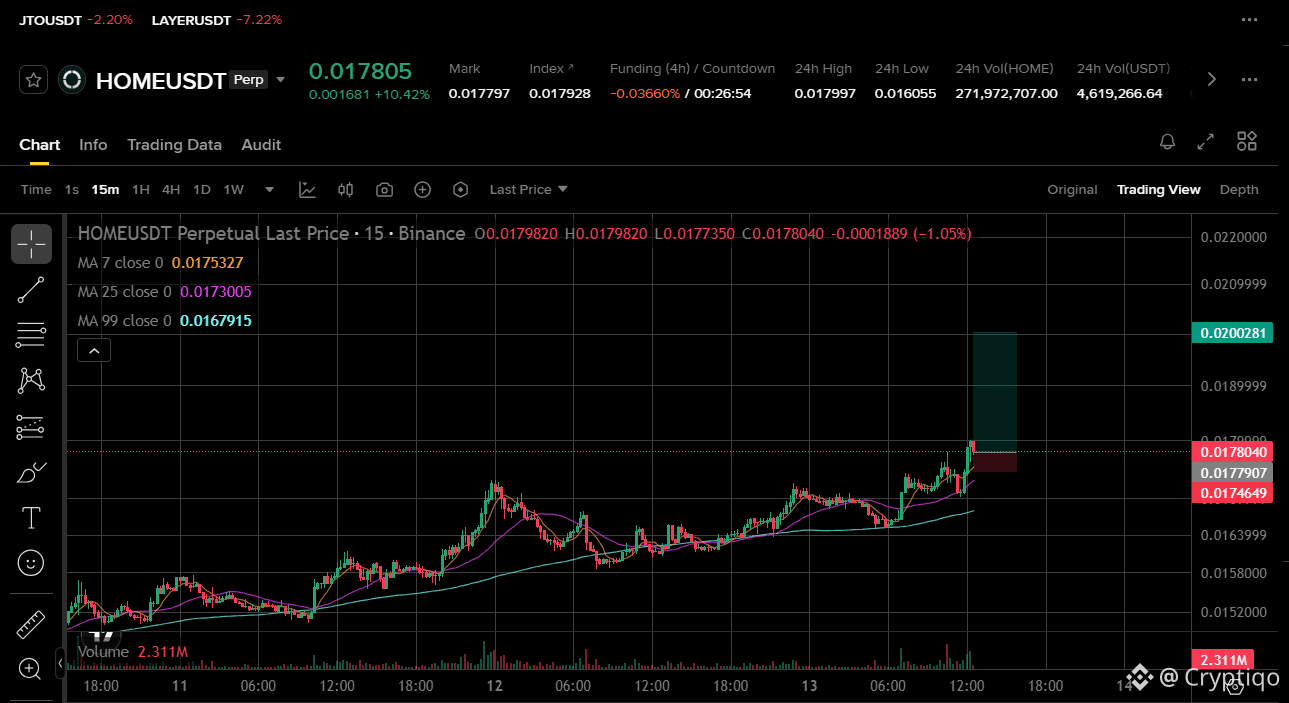Click the Time interval label
This screenshot has width=1289, height=703.
pos(36,189)
